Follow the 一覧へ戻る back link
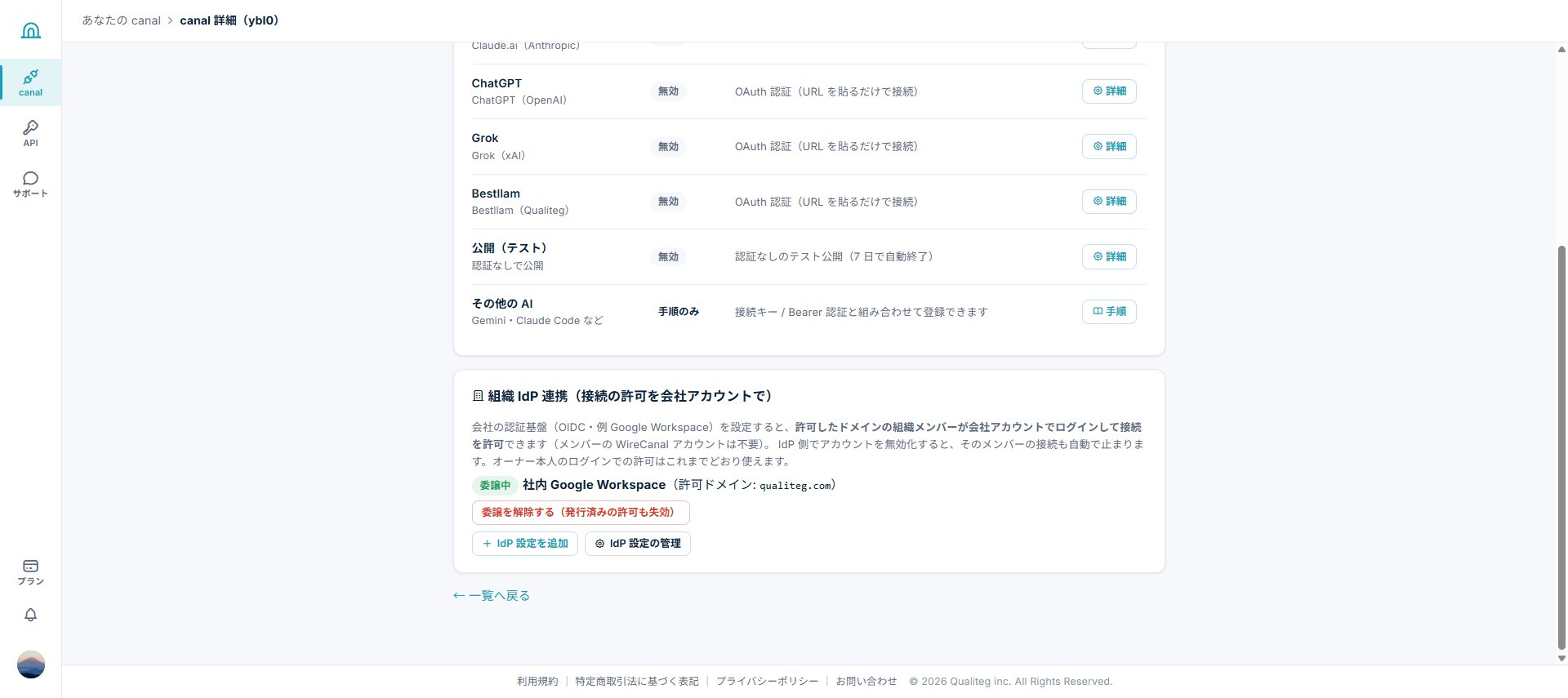 pos(492,596)
